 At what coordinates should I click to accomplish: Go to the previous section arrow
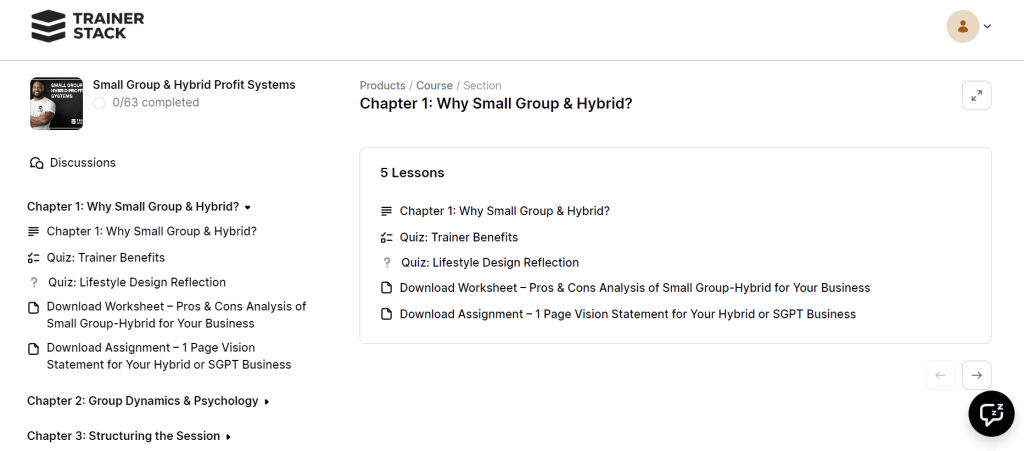click(940, 375)
